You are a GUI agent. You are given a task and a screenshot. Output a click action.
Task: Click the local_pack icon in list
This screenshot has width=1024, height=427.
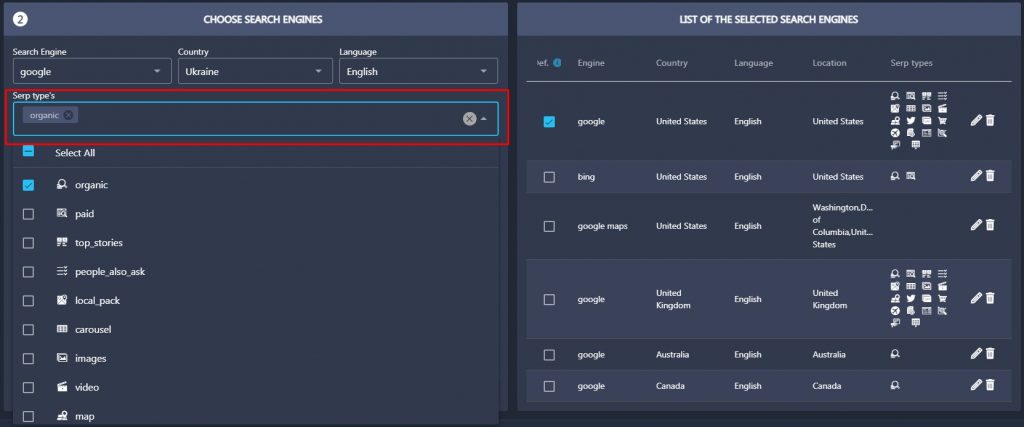(62, 300)
